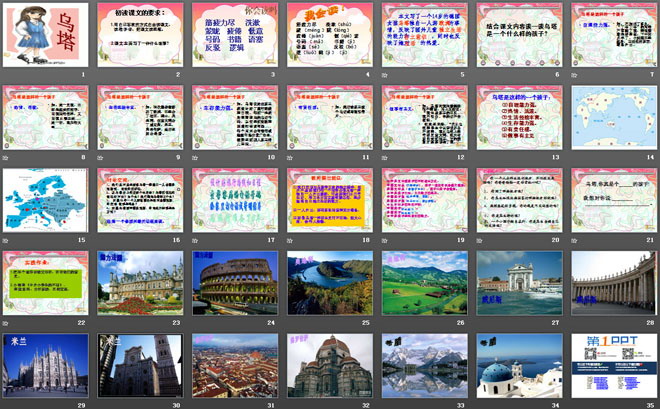The image size is (660, 409).
Task: Select slide 29 Milan cathedral daytime photo
Action: pyautogui.click(x=45, y=366)
